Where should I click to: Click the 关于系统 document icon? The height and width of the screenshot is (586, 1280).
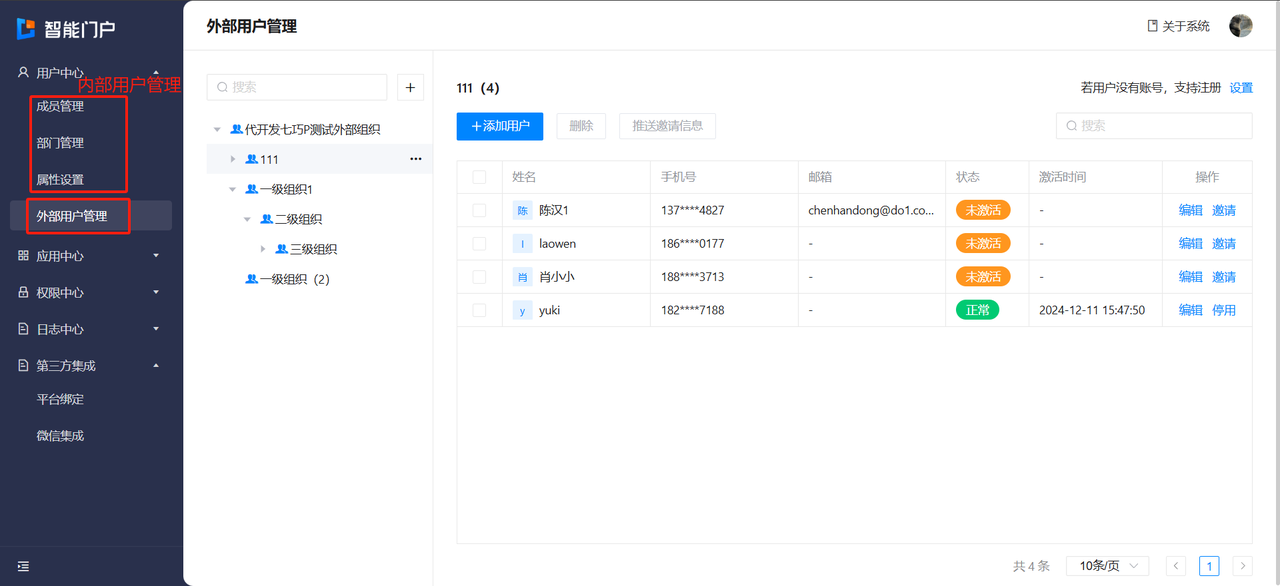click(x=1152, y=26)
